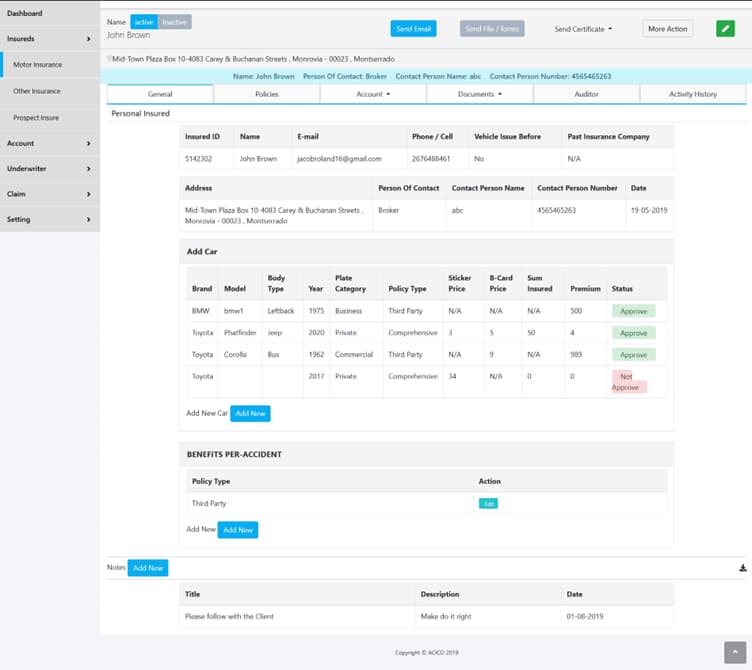Click note date 01-08-2019

pos(585,616)
